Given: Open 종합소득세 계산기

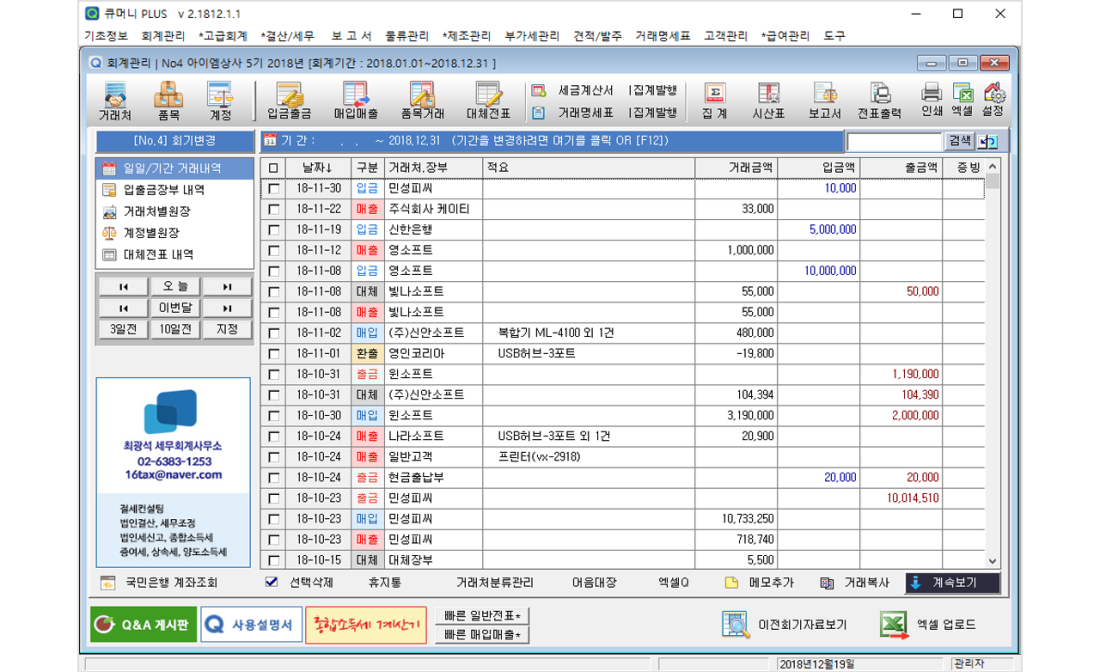Looking at the screenshot, I should (x=365, y=624).
